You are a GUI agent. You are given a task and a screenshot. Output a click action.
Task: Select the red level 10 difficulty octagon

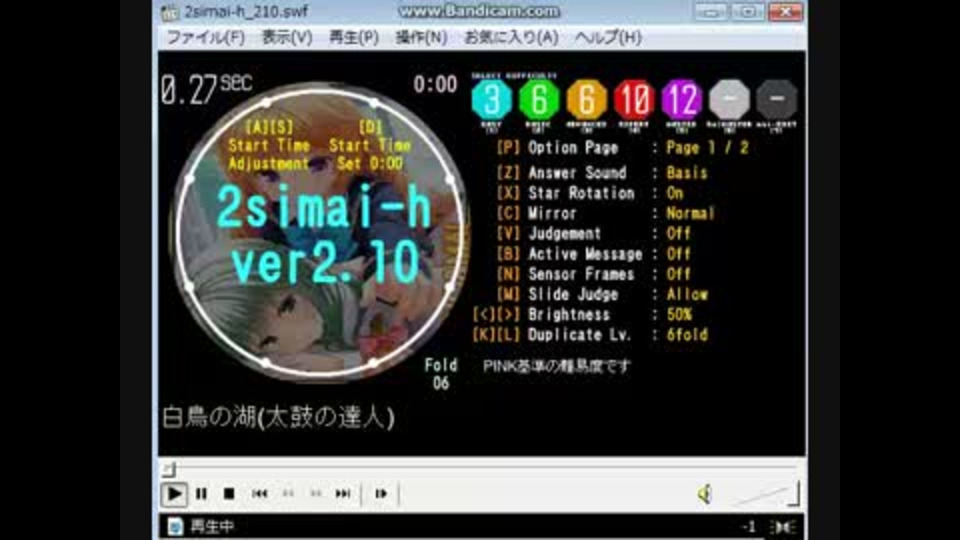point(634,99)
